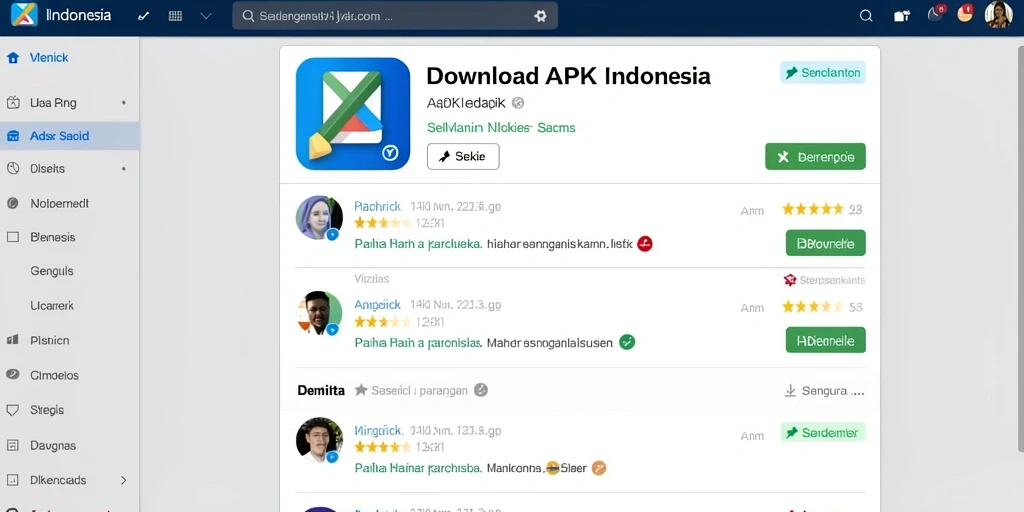Click green check icon after Mahdr esnoganlaisusen
Viewport: 1024px width, 512px height.
(627, 342)
